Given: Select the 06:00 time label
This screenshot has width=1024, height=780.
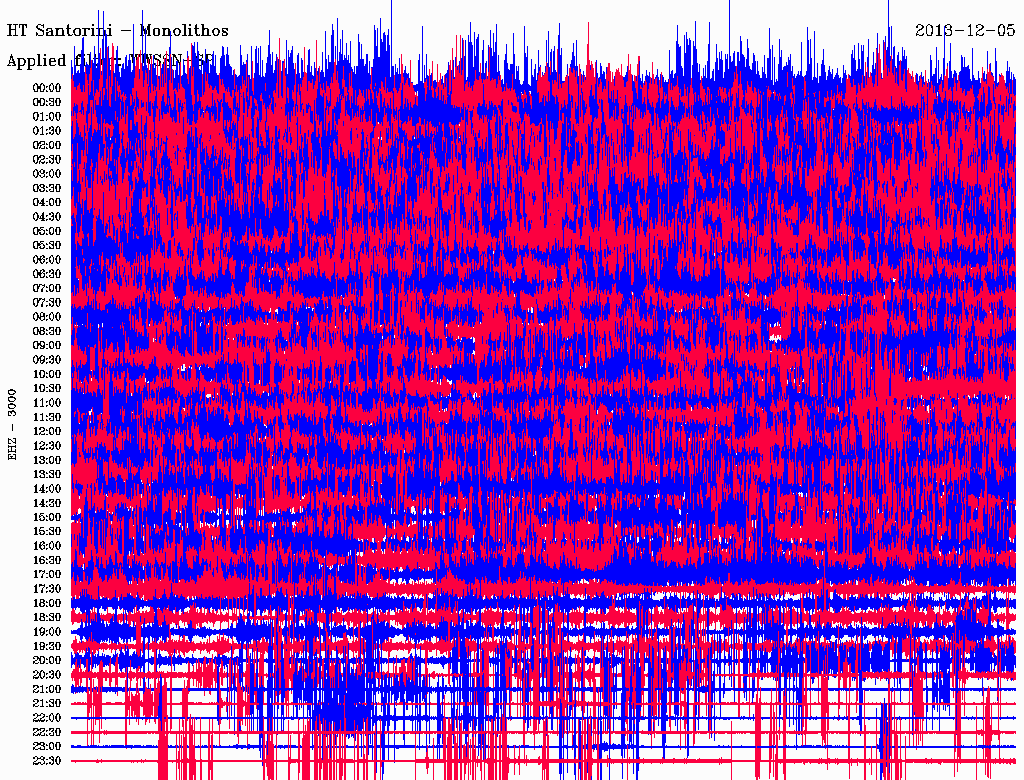Looking at the screenshot, I should [47, 260].
